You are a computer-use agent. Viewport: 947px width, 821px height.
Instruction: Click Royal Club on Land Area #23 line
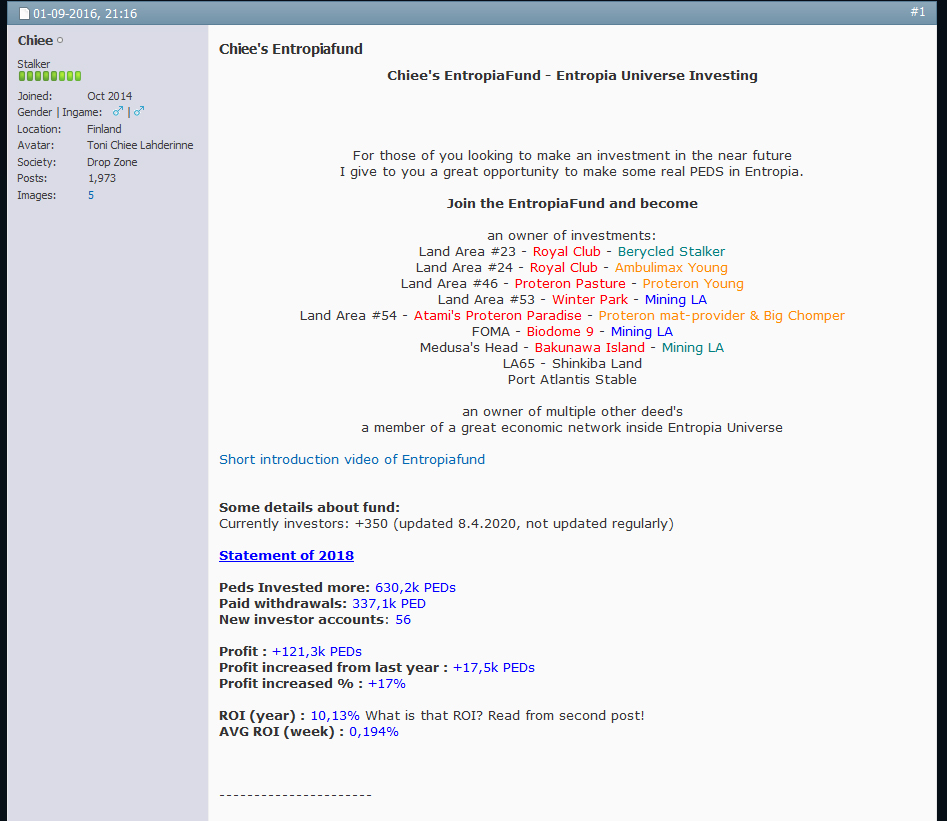(x=566, y=251)
